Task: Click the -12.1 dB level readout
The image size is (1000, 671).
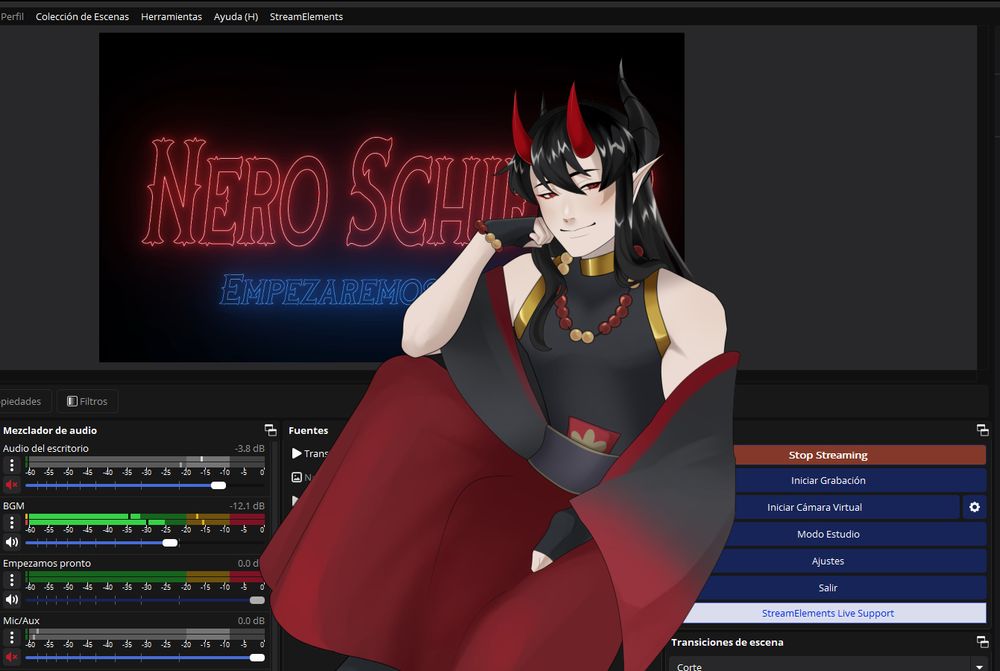Action: 247,506
